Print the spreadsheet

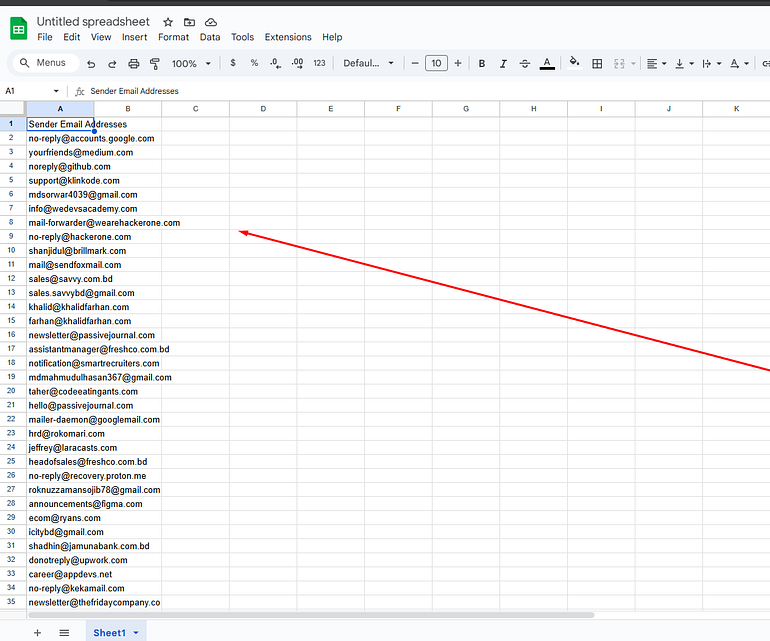[134, 63]
